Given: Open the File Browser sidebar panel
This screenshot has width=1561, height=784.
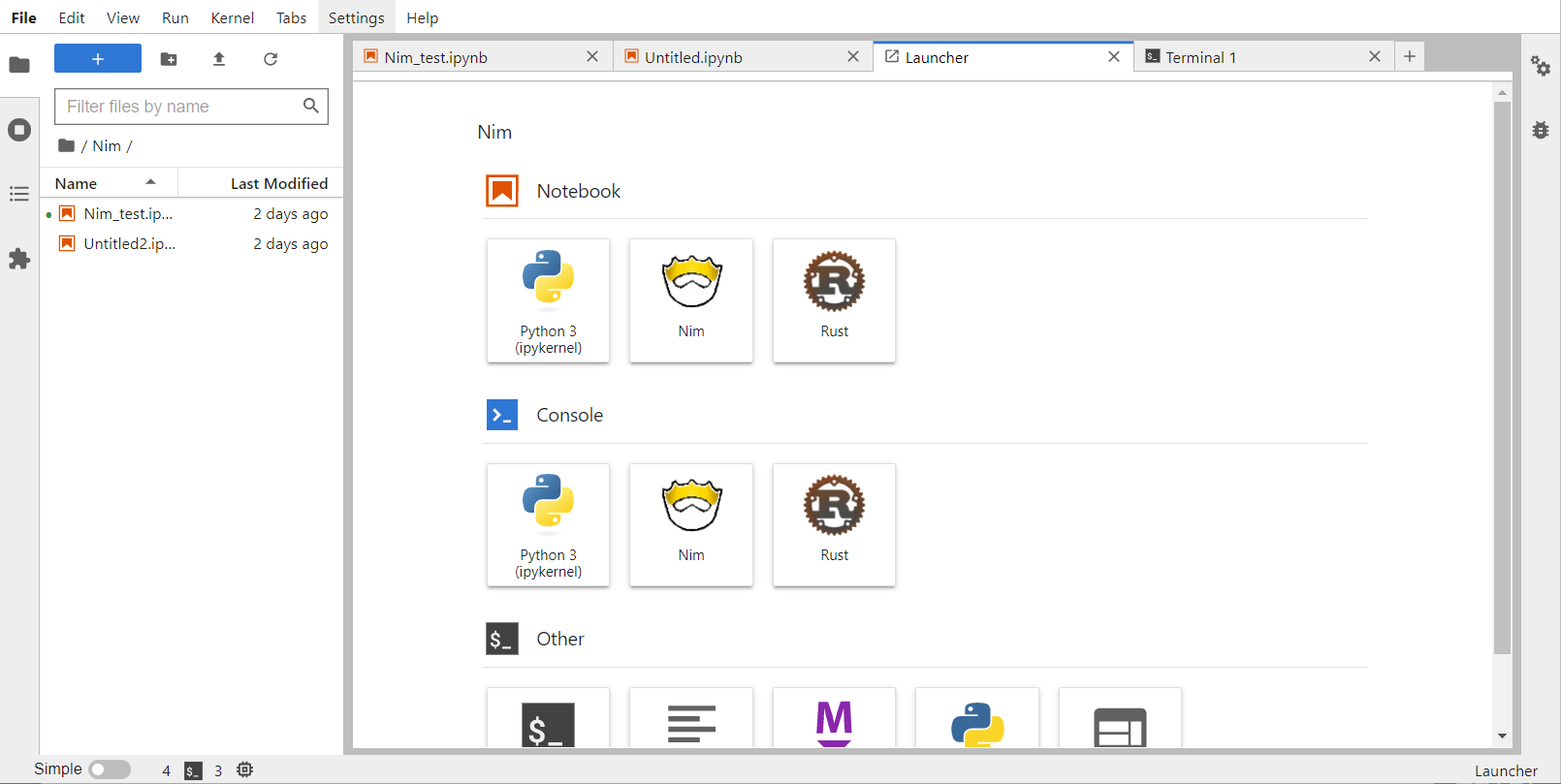Looking at the screenshot, I should tap(19, 65).
